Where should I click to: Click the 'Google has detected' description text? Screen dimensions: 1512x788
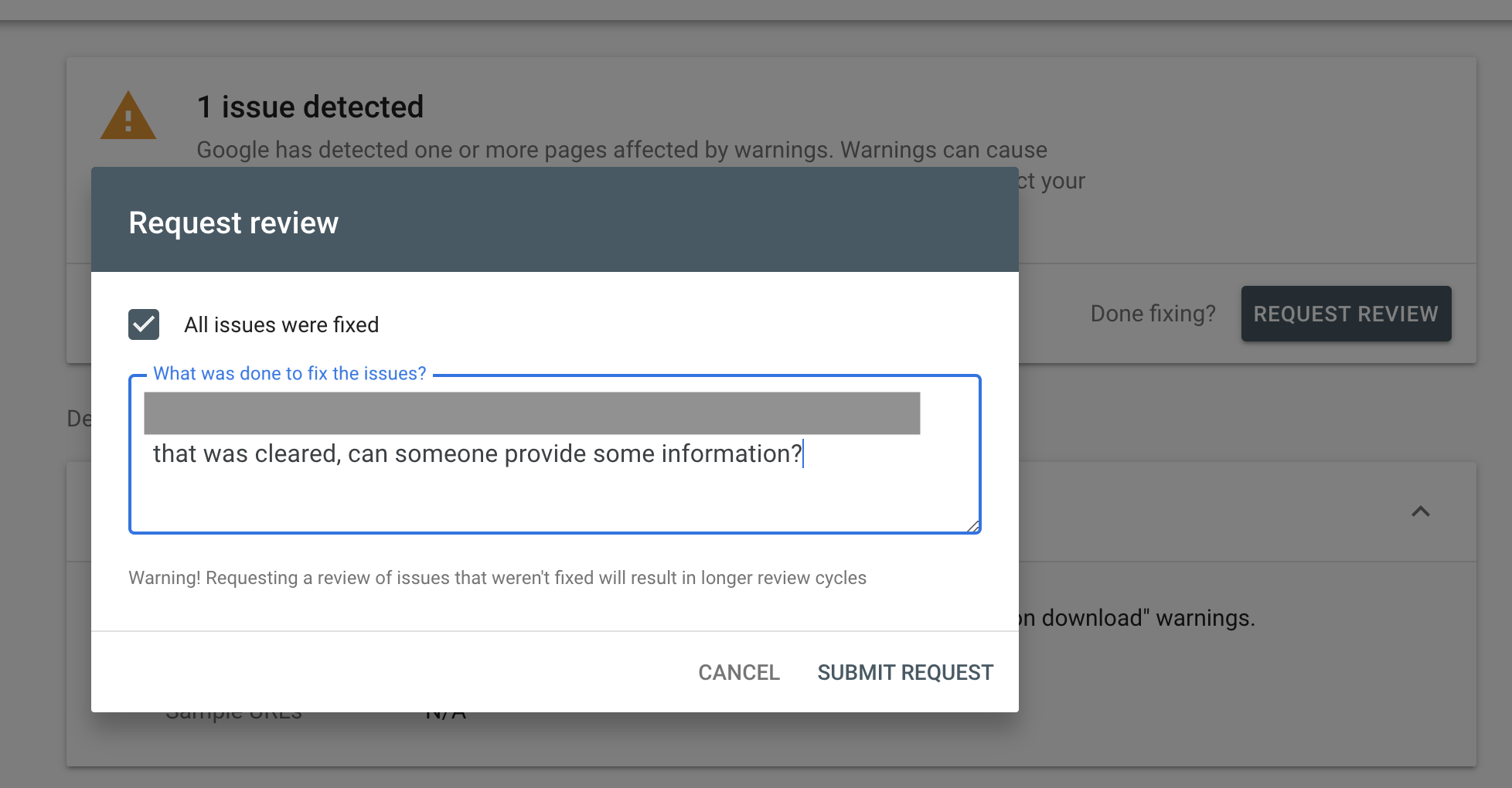pyautogui.click(x=621, y=150)
